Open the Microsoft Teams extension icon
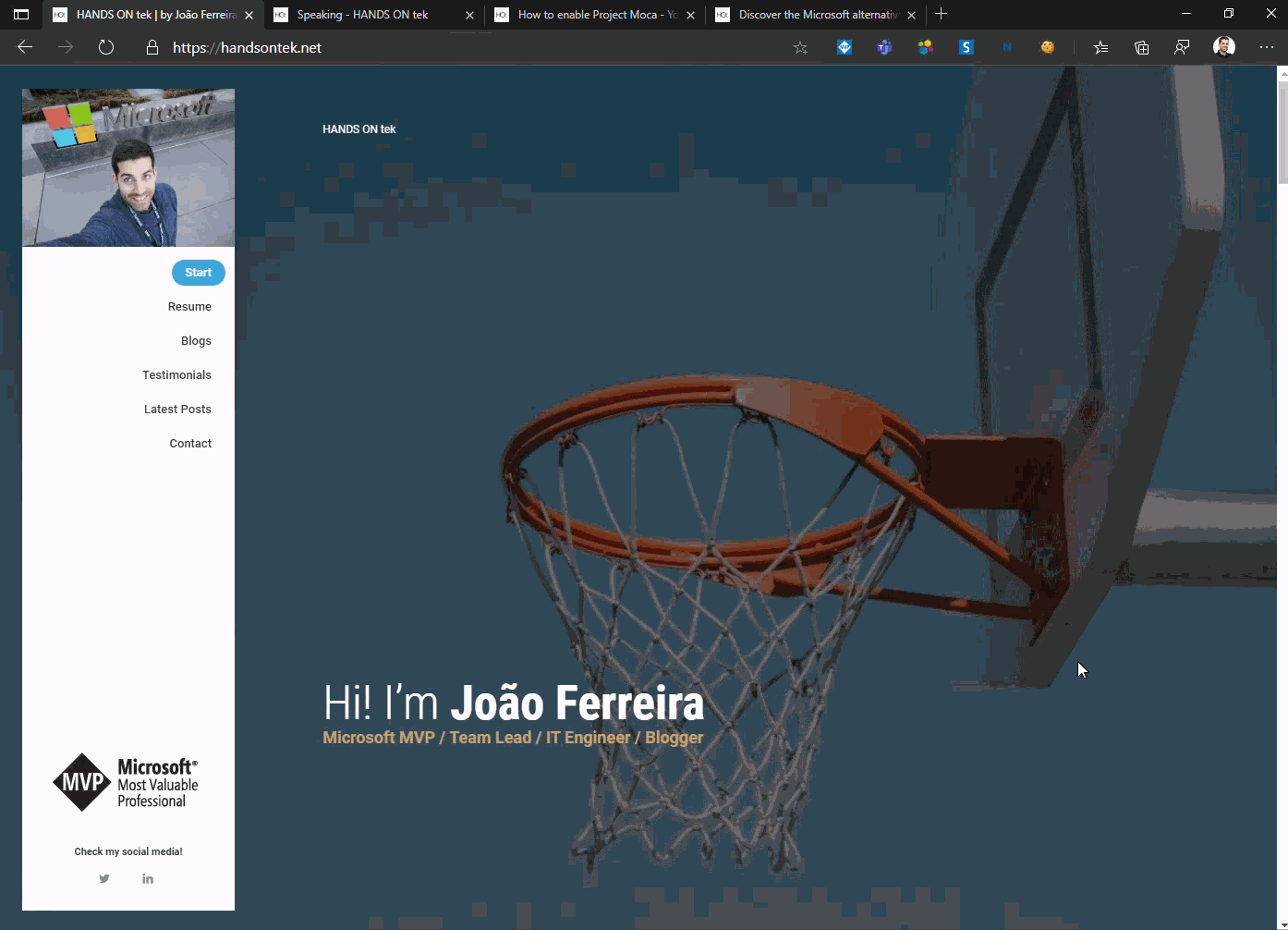This screenshot has height=930, width=1288. coord(884,47)
